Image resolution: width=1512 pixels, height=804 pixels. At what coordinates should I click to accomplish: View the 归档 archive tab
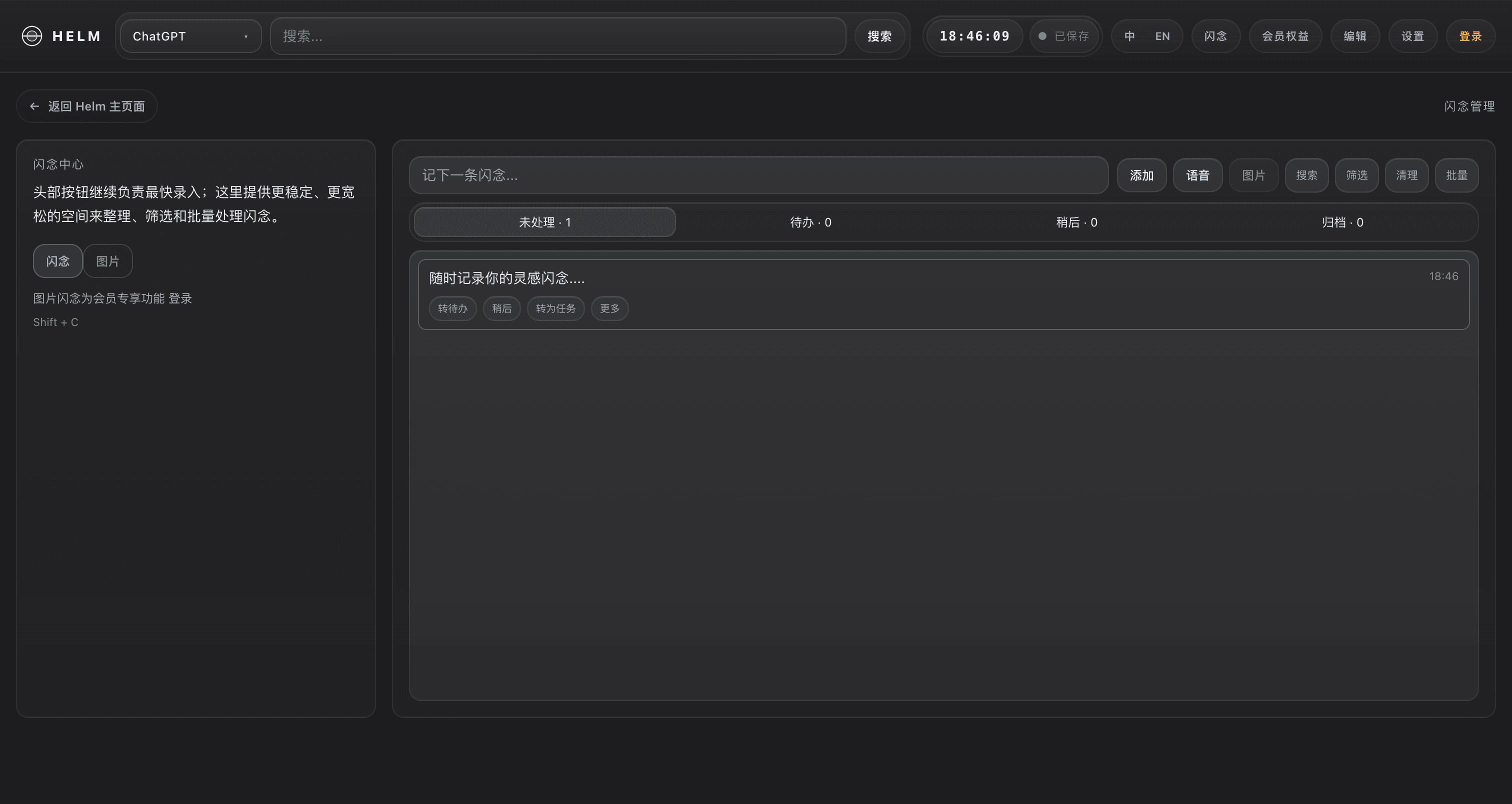coord(1342,222)
